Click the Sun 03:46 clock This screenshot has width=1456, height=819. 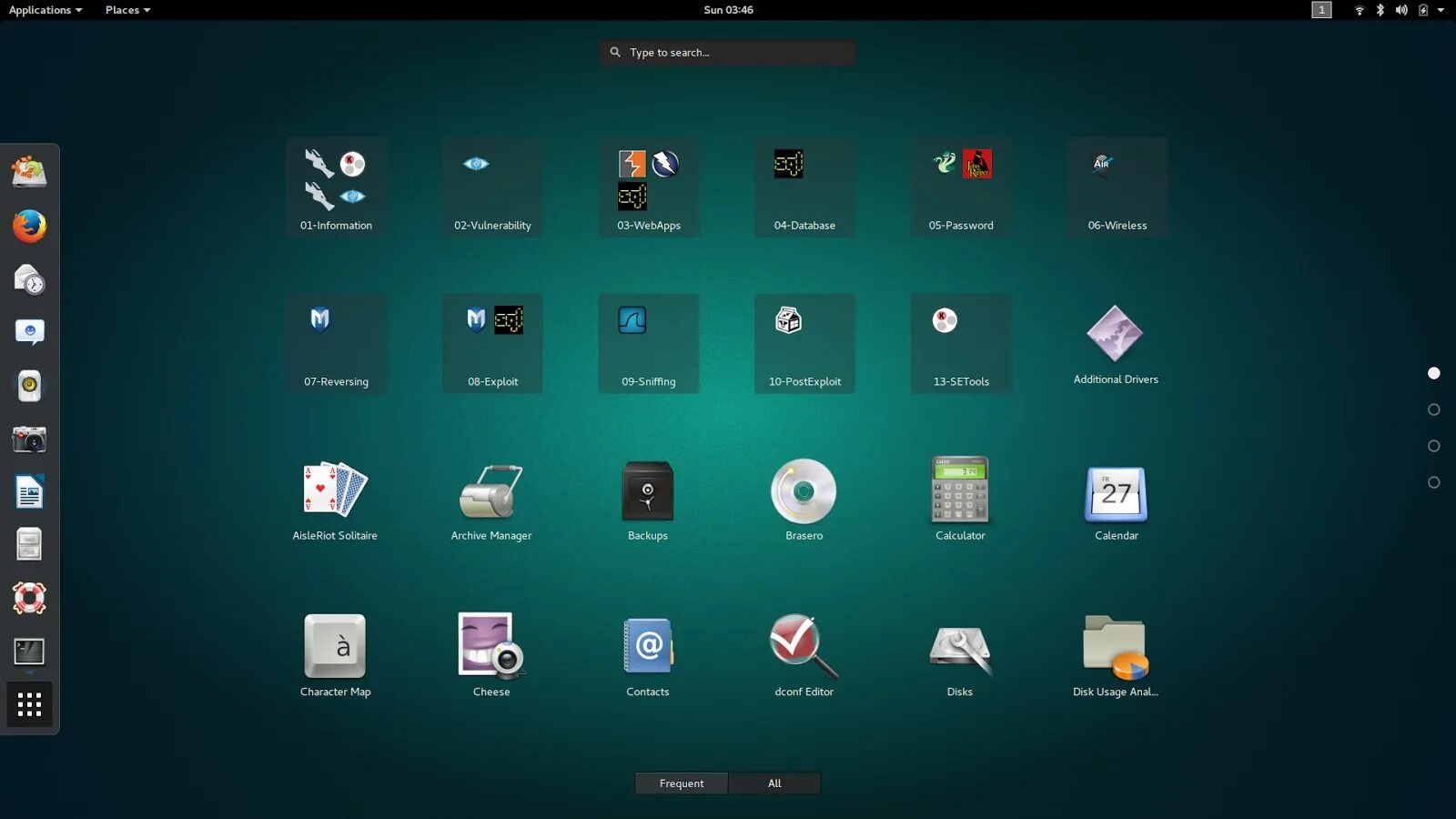tap(728, 10)
